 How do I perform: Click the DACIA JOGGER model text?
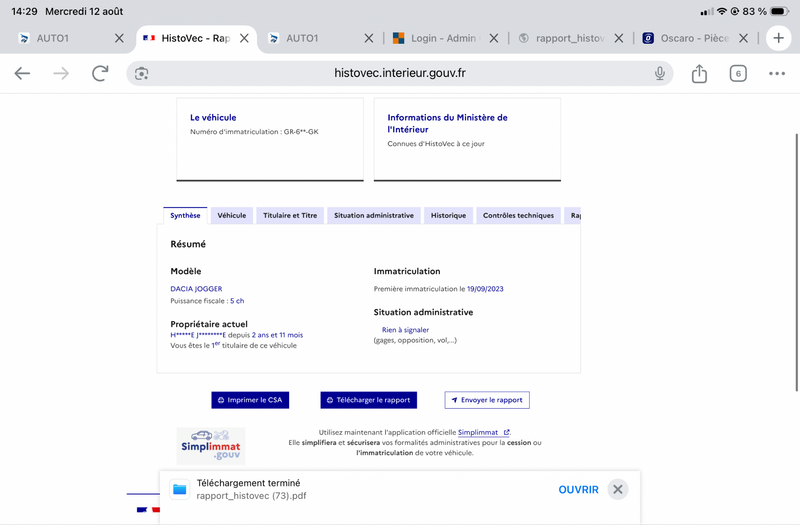196,289
